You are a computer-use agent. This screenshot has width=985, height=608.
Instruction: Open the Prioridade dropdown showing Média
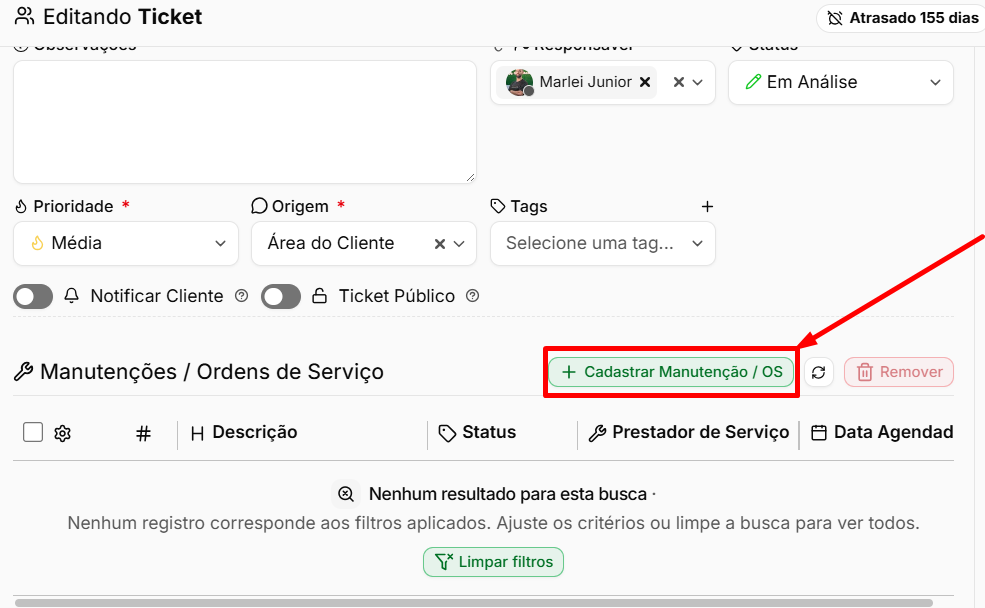126,243
